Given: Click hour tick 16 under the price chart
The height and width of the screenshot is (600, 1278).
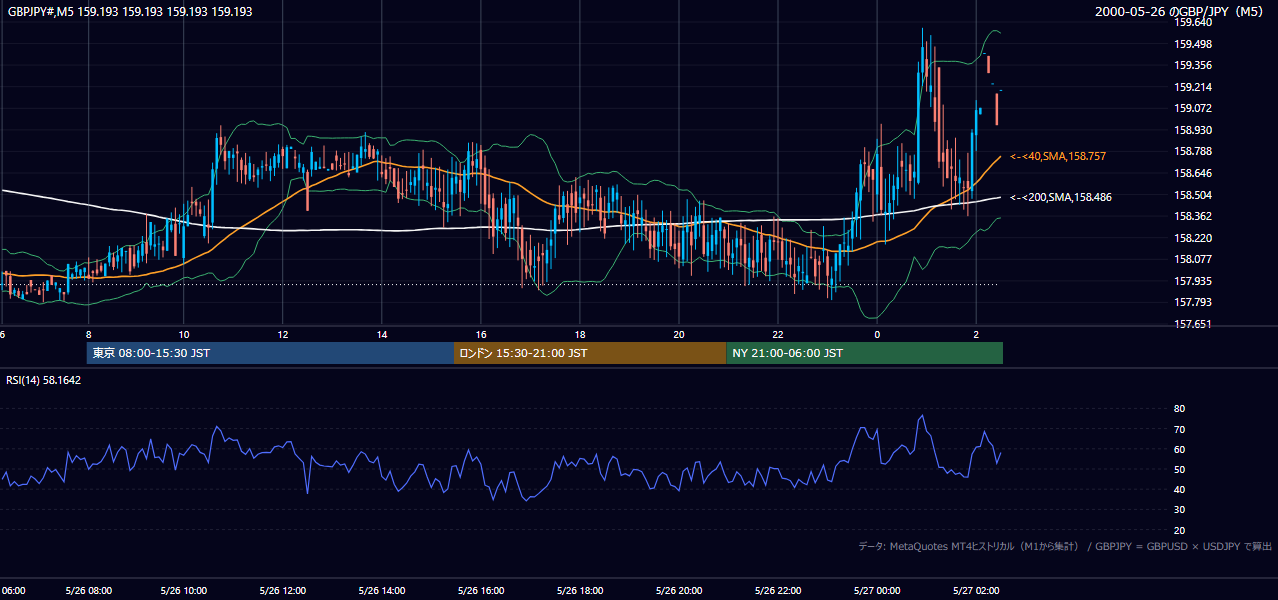Looking at the screenshot, I should 481,334.
